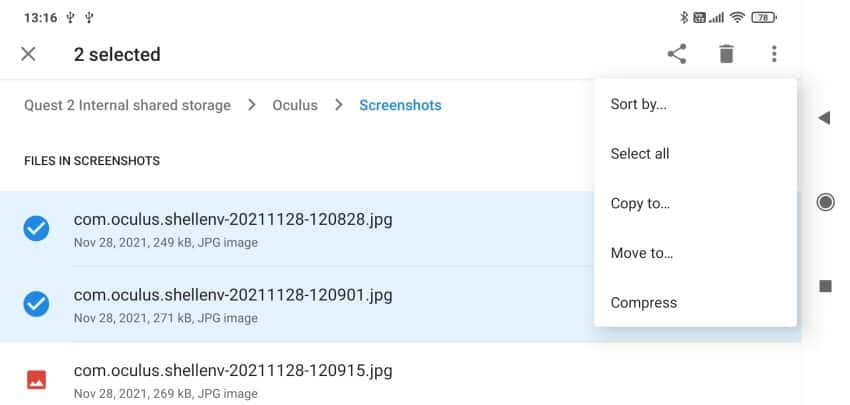Viewport: 850px width, 405px height.
Task: Select file com.oculus.shellenv-20211128-120915.jpg
Action: [401, 380]
